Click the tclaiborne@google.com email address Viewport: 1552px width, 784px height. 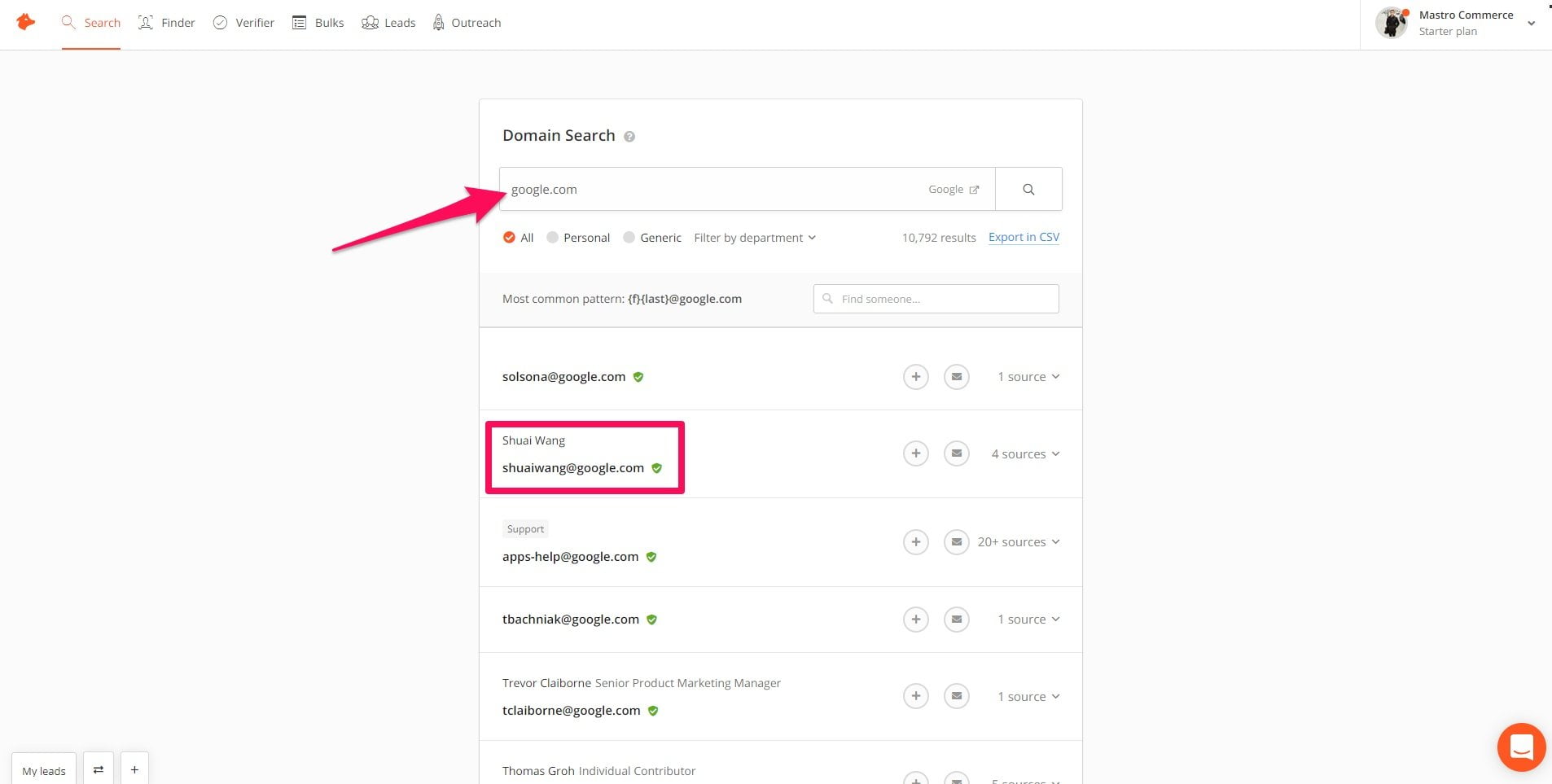tap(572, 711)
